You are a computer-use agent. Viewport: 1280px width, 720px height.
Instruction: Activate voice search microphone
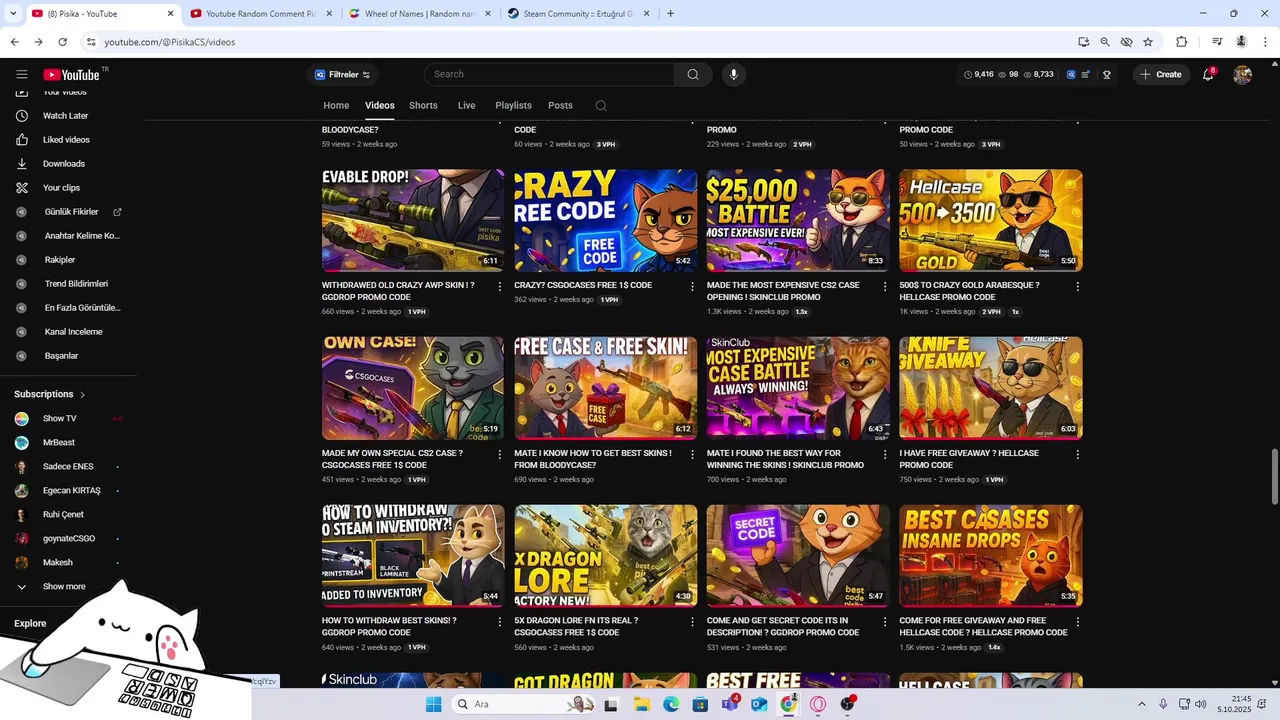pos(734,74)
